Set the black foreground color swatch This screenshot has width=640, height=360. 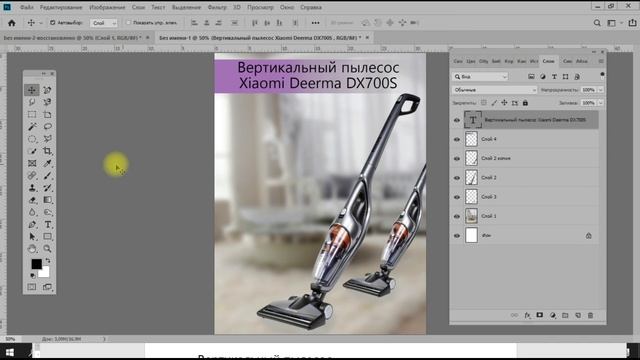pyautogui.click(x=36, y=264)
